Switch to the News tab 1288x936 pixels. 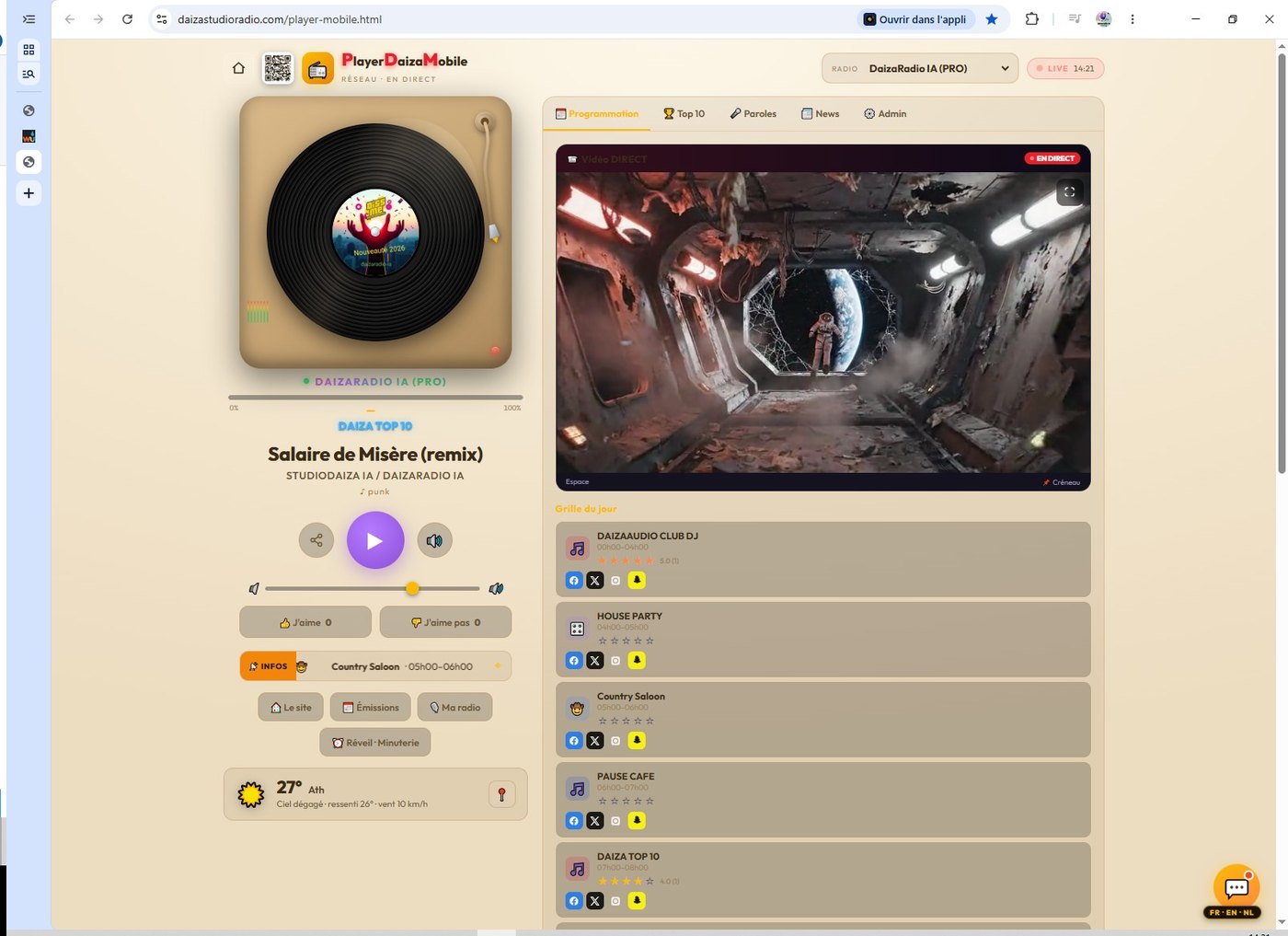[x=821, y=114]
